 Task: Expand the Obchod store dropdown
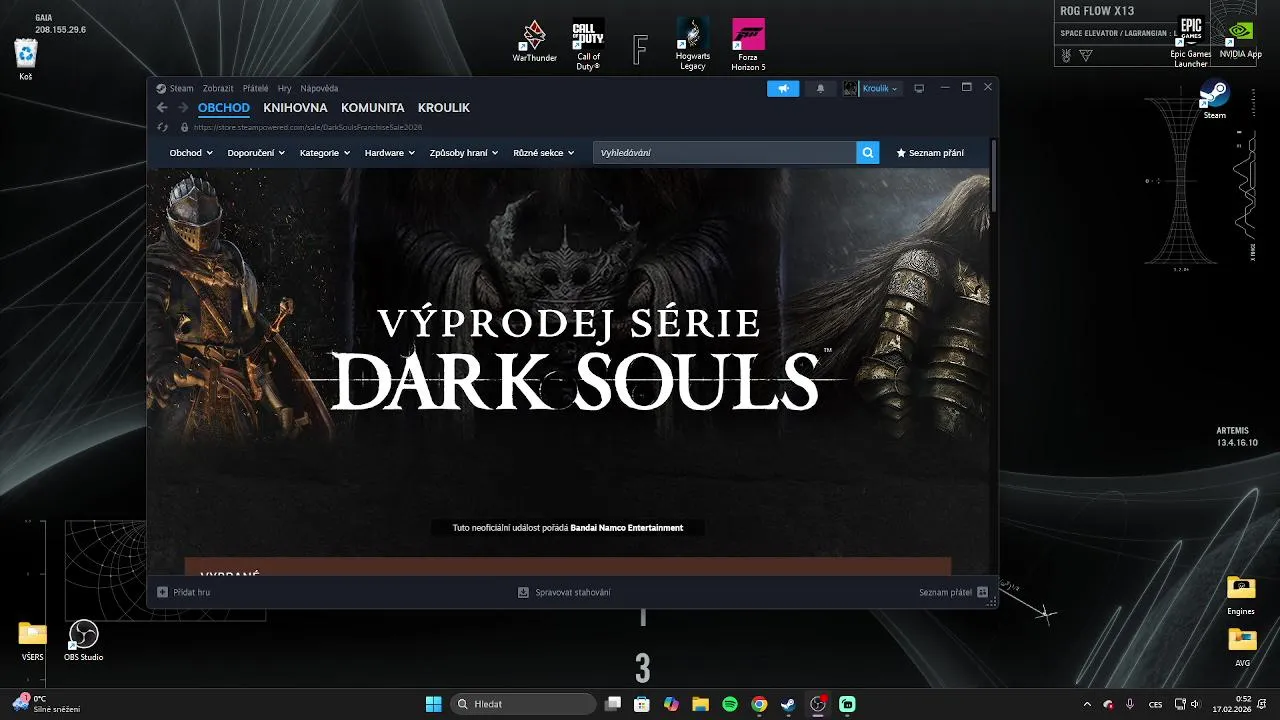(191, 153)
